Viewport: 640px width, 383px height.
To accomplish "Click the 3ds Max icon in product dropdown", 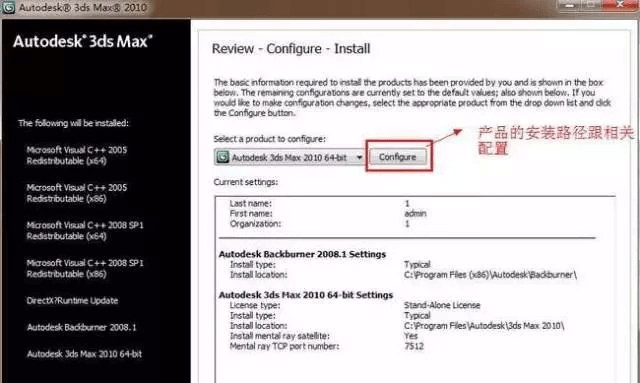I will pos(222,157).
